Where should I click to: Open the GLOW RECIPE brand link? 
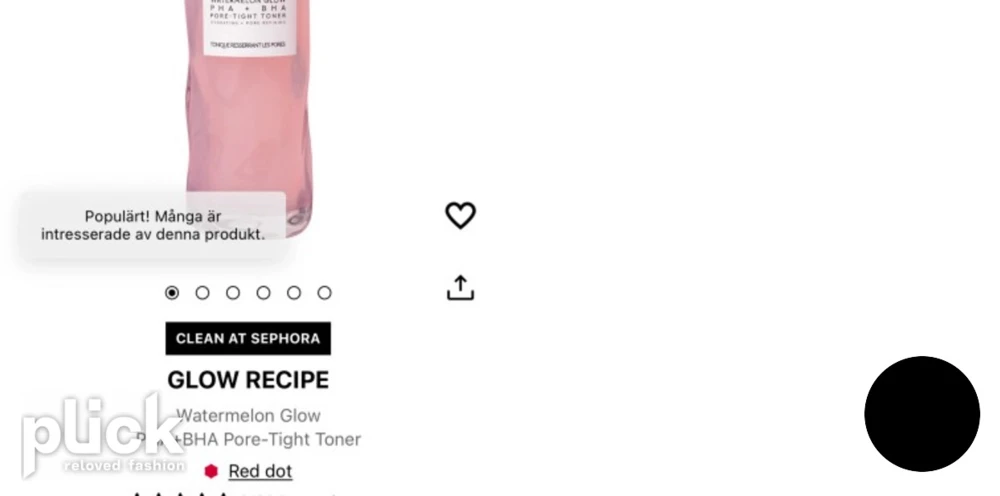click(248, 380)
